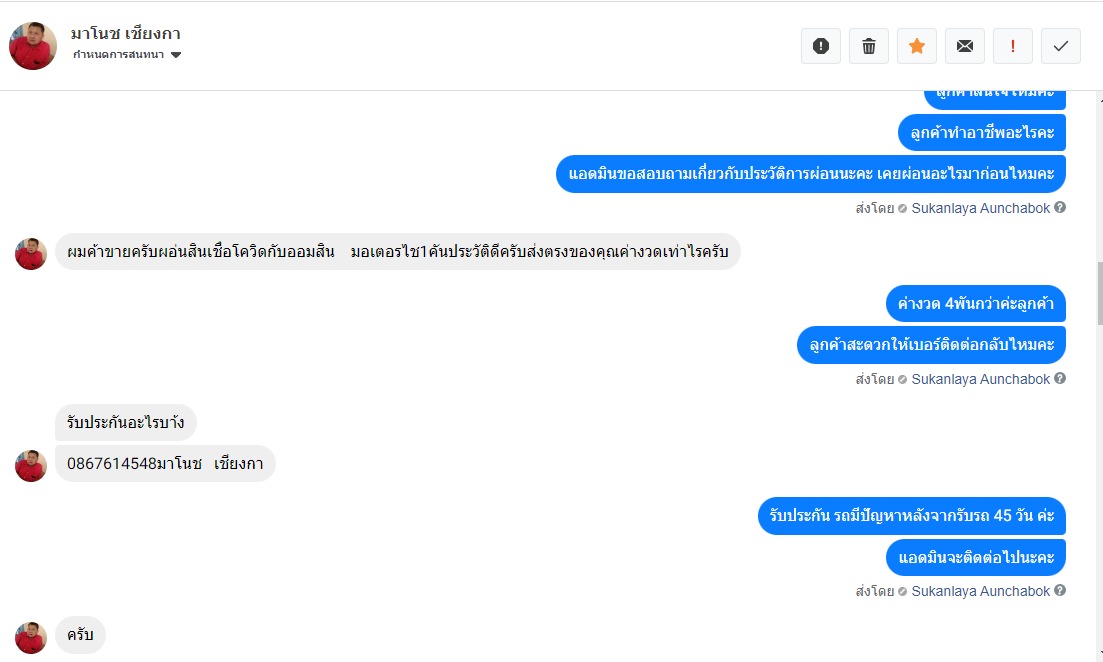Select the message bubble with 0867614548

[164, 464]
